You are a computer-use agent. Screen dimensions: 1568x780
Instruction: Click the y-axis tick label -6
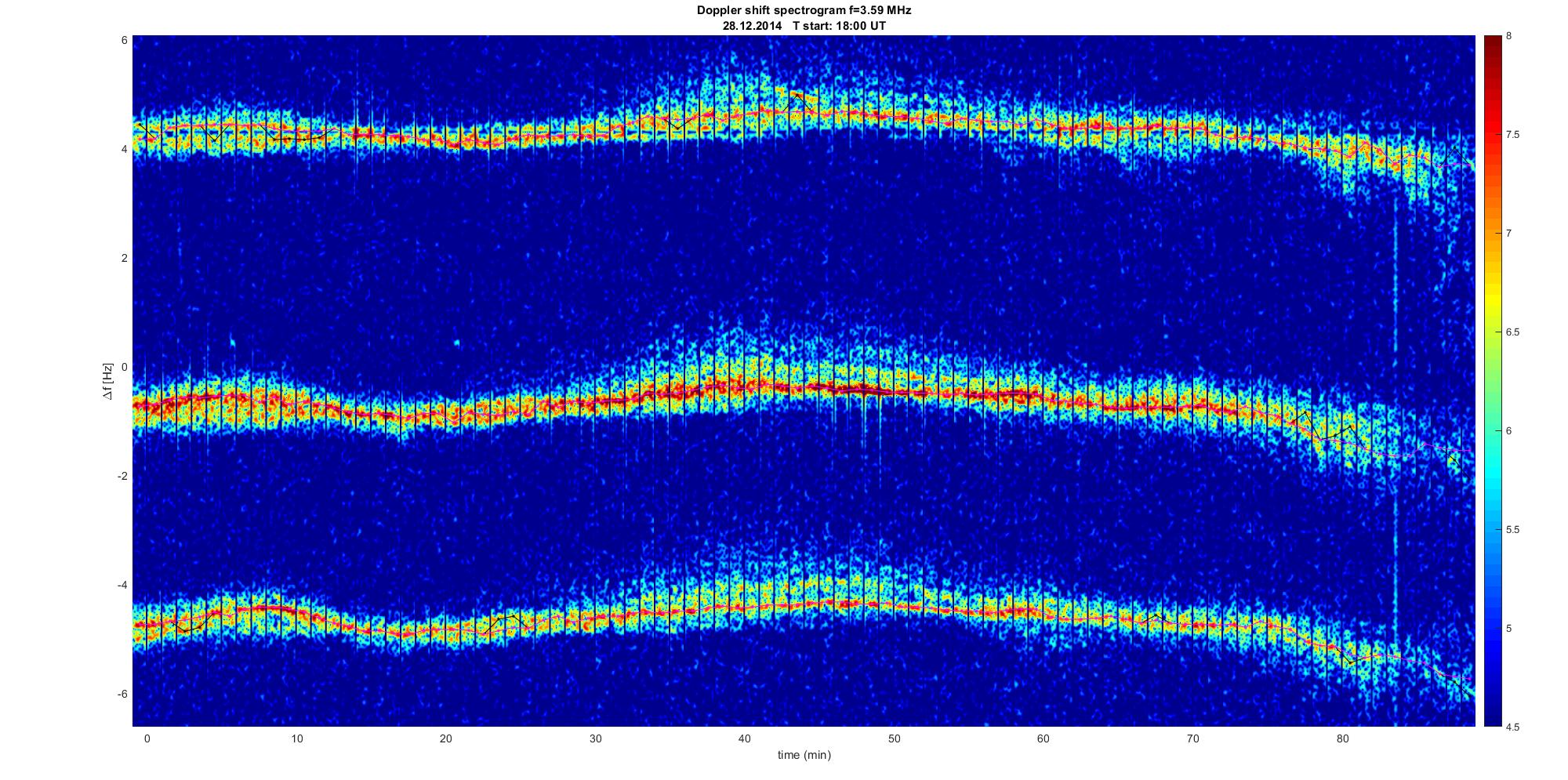(122, 694)
